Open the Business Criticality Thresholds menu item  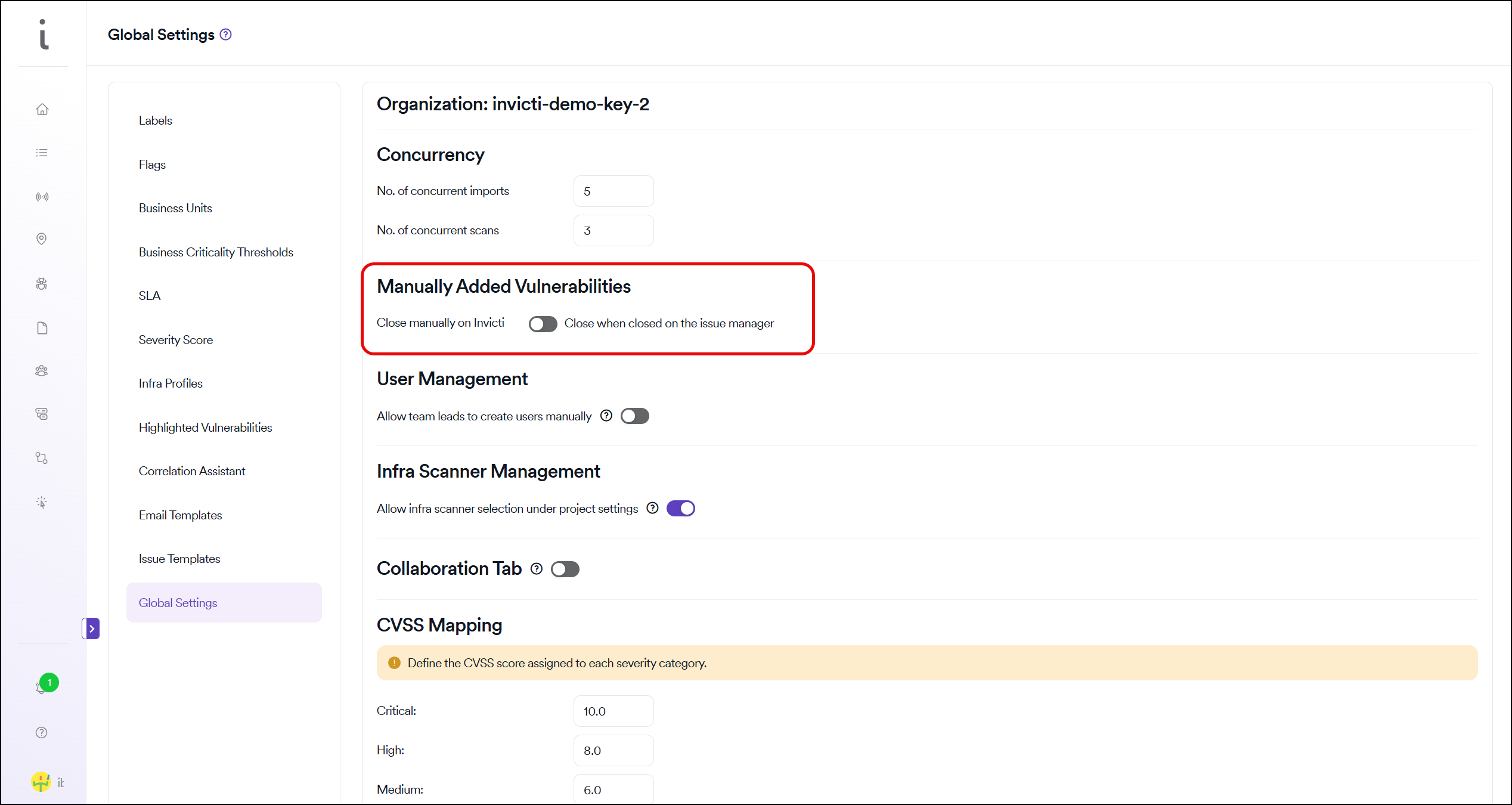click(x=216, y=252)
